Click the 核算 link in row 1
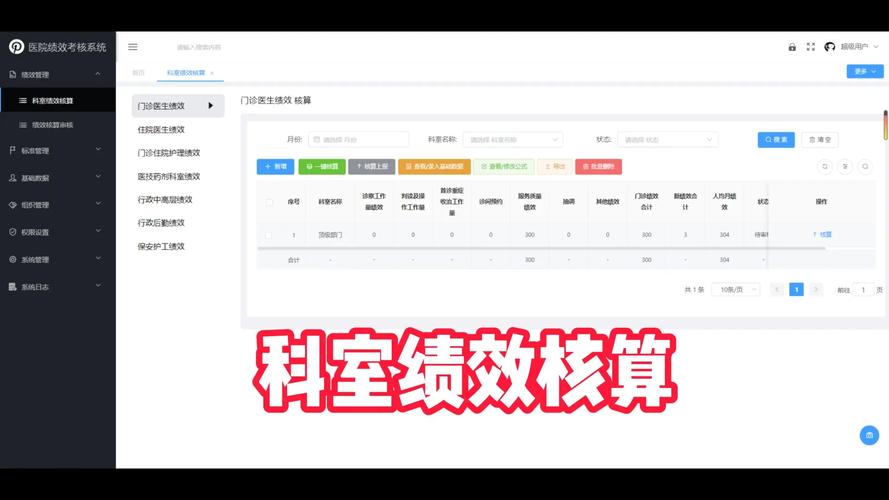This screenshot has width=889, height=500. pyautogui.click(x=822, y=234)
